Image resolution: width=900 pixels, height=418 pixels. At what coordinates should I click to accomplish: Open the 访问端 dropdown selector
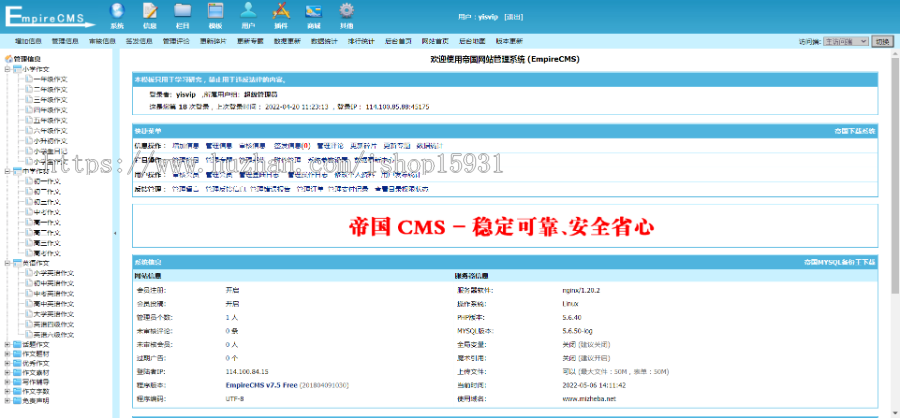click(845, 41)
